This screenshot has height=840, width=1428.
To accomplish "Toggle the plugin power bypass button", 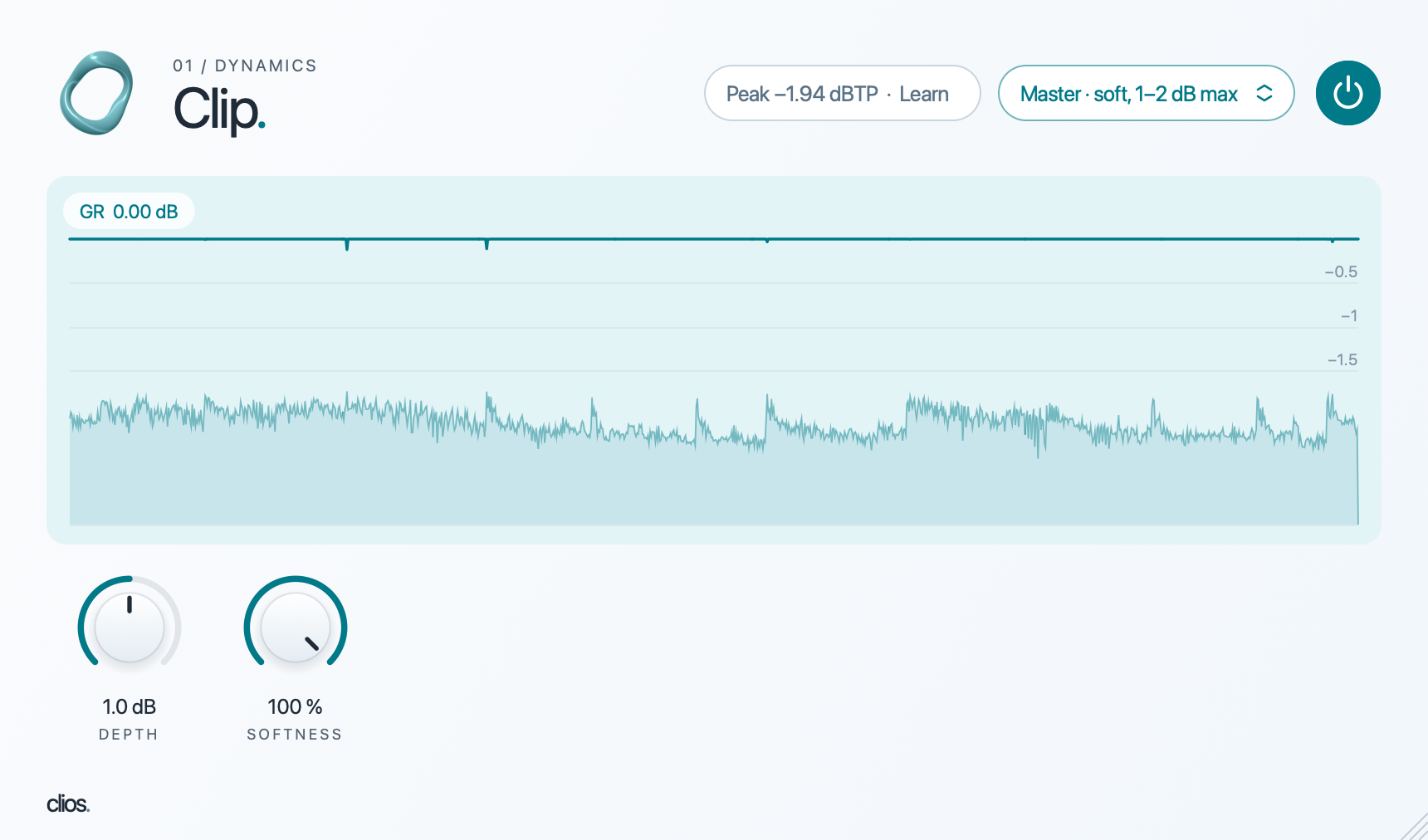I will coord(1347,93).
